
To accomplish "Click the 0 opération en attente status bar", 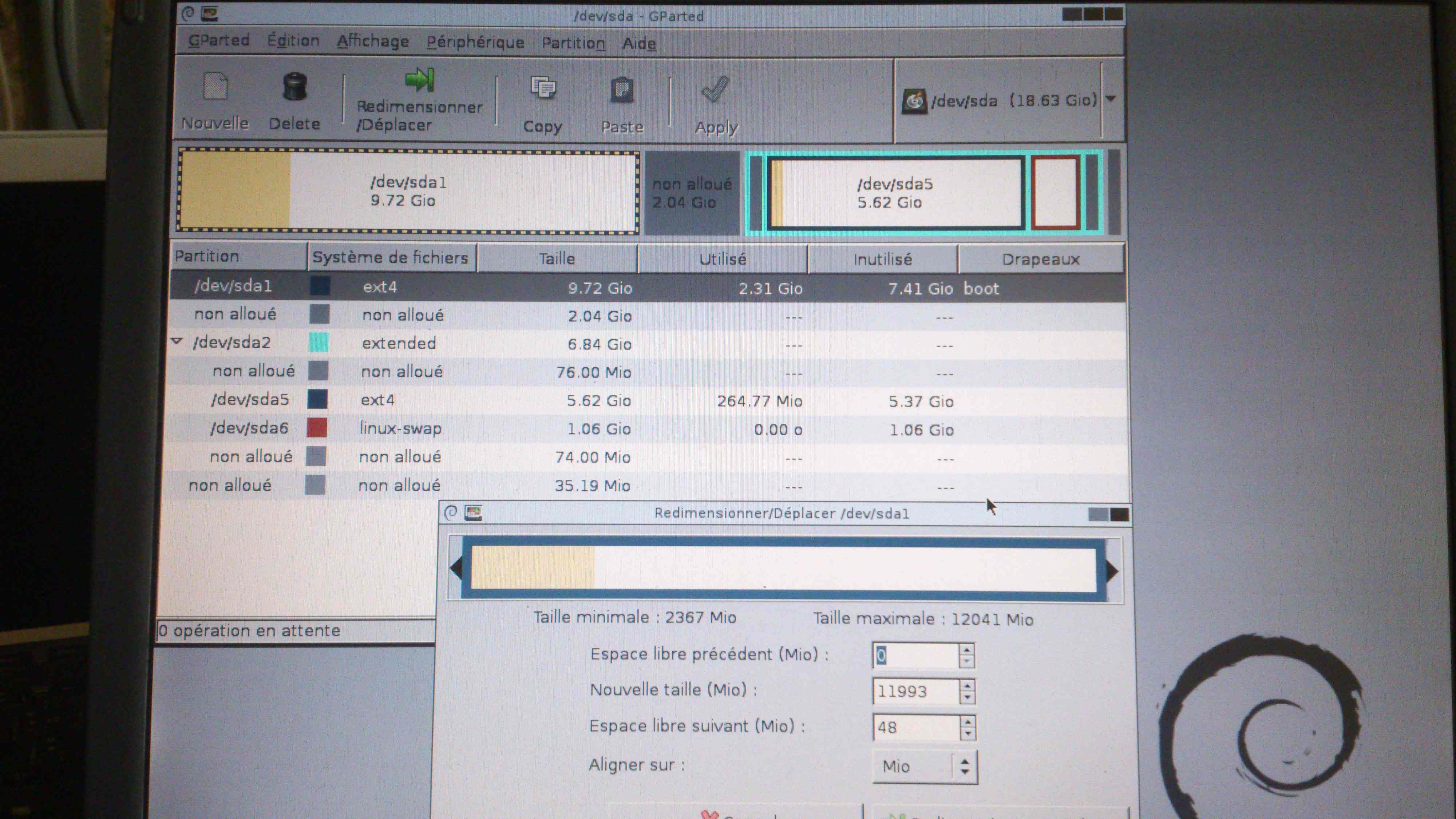I will 296,631.
